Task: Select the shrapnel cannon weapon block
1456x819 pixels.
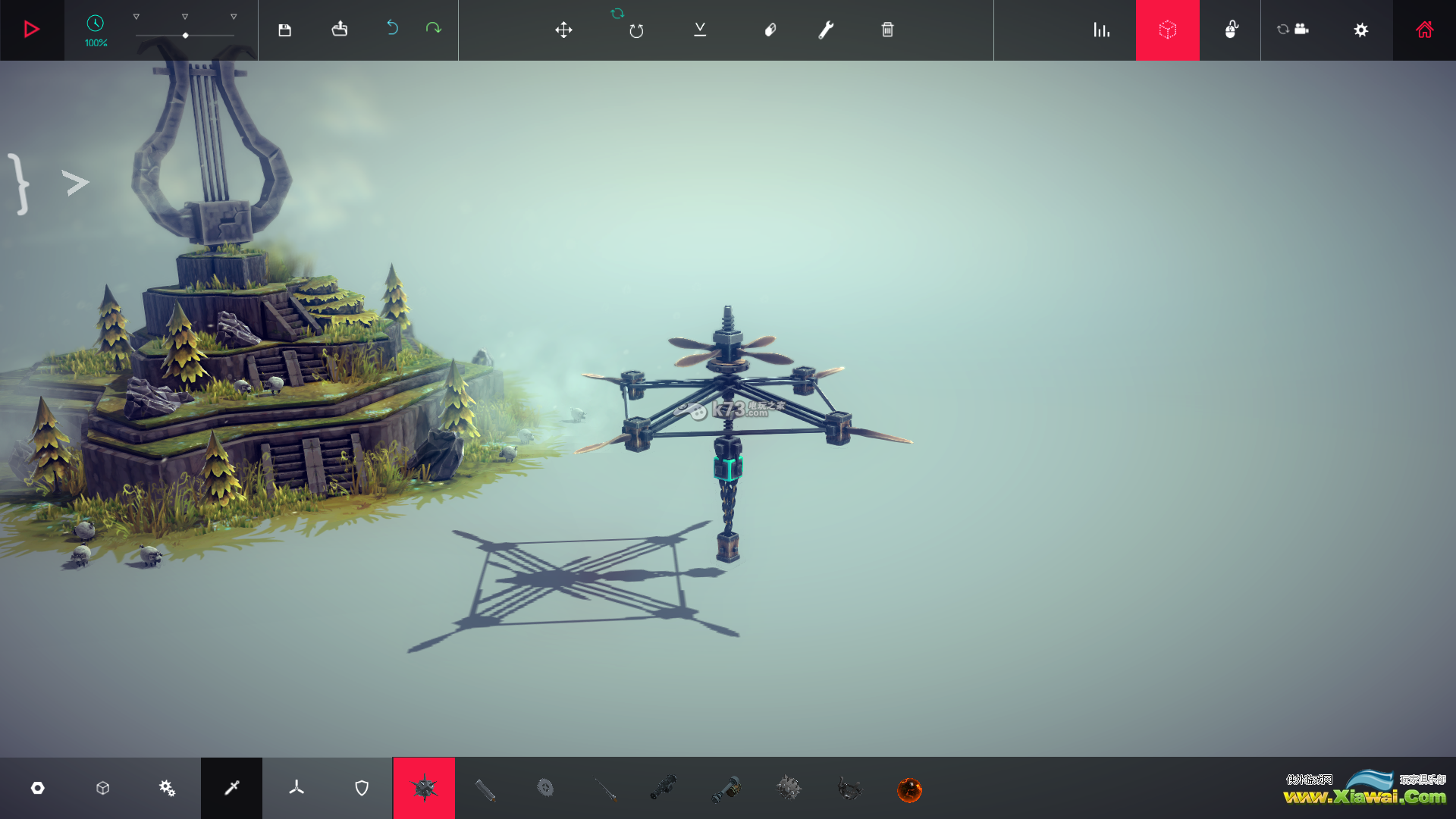Action: tap(726, 789)
